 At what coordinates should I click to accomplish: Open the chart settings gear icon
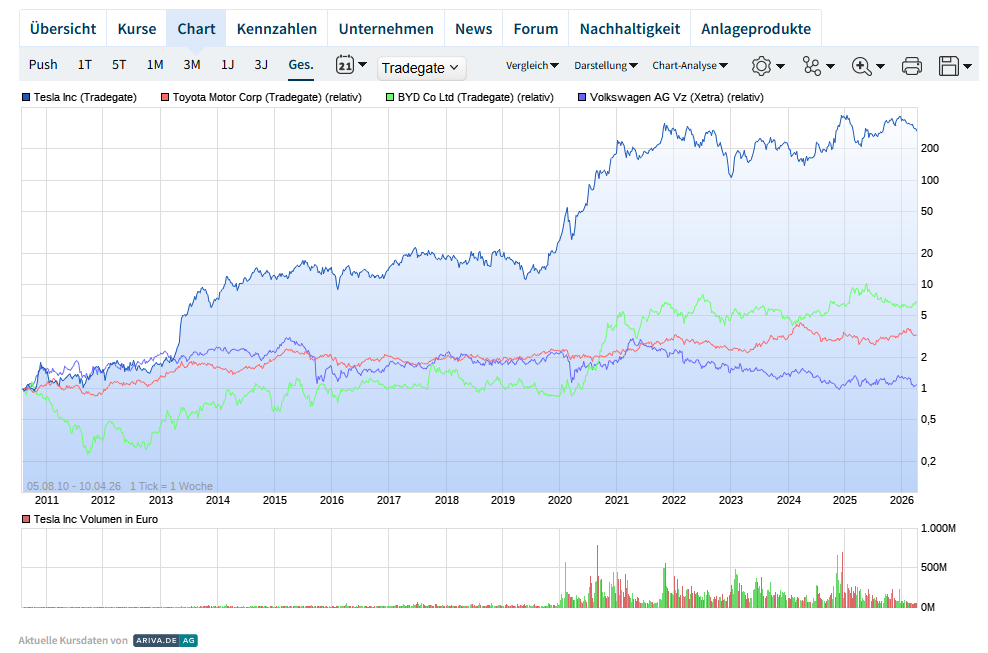pyautogui.click(x=761, y=66)
